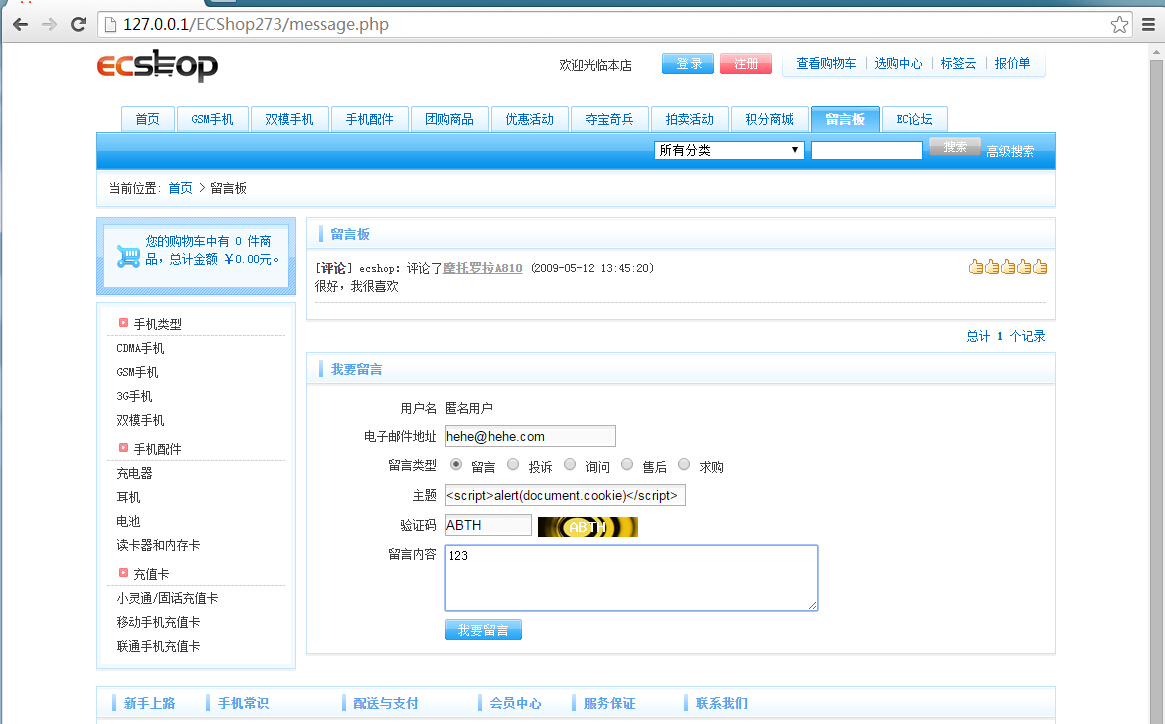Viewport: 1165px width, 724px height.
Task: Reload the page with the refresh icon
Action: point(78,25)
